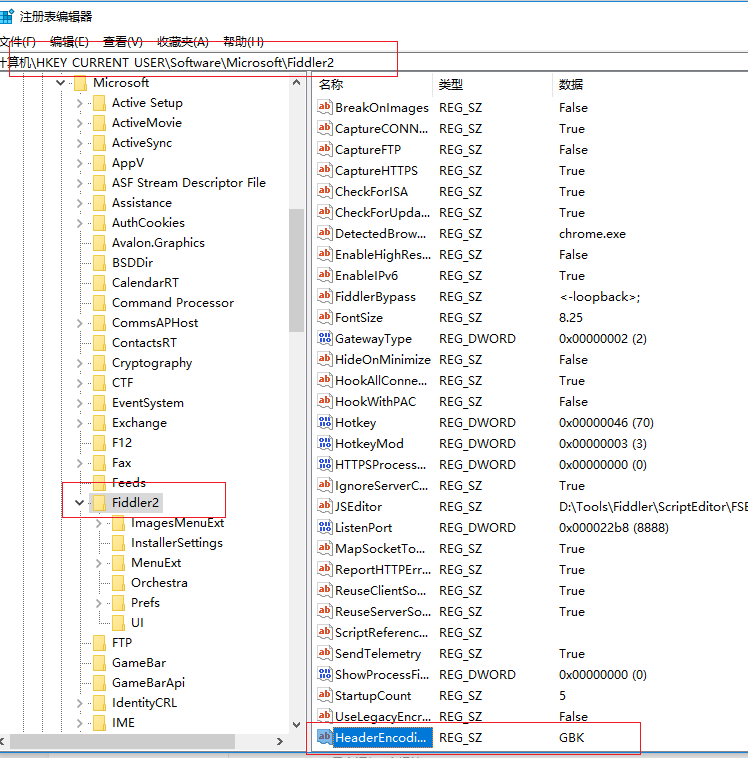Select the GameBarApi key
Screen dimensions: 748x758
(148, 683)
